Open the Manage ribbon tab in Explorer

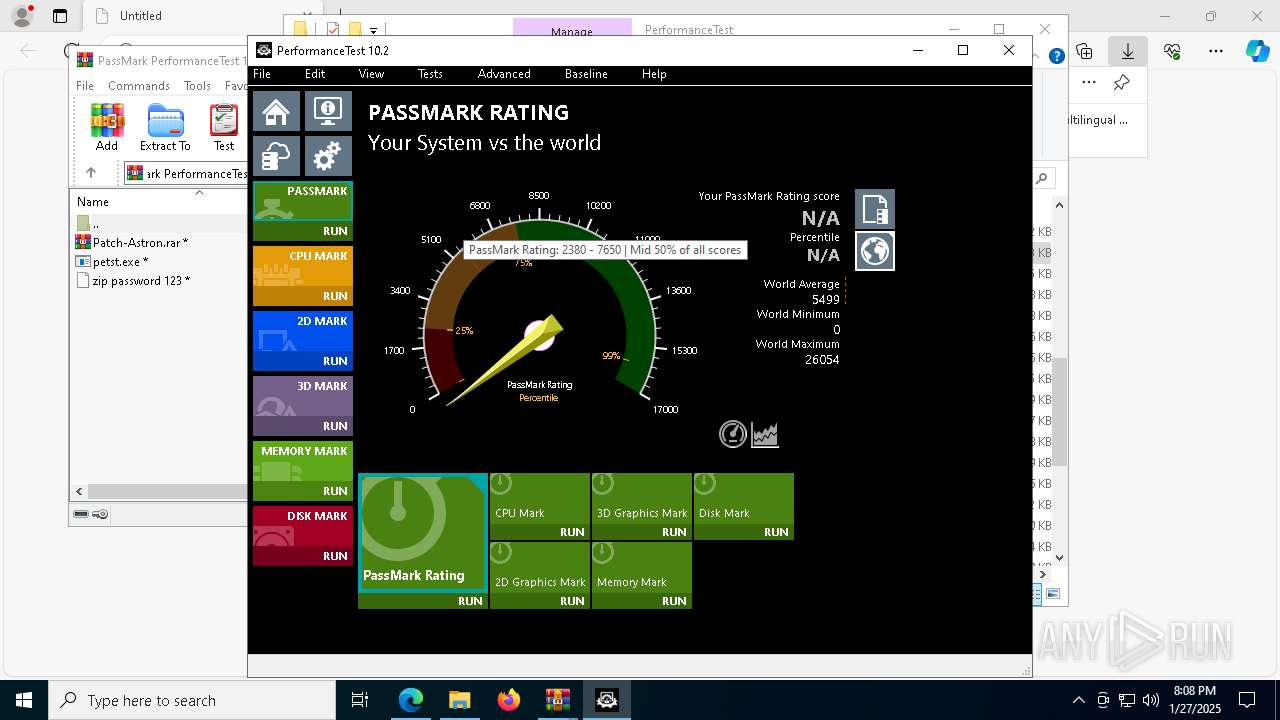click(572, 31)
